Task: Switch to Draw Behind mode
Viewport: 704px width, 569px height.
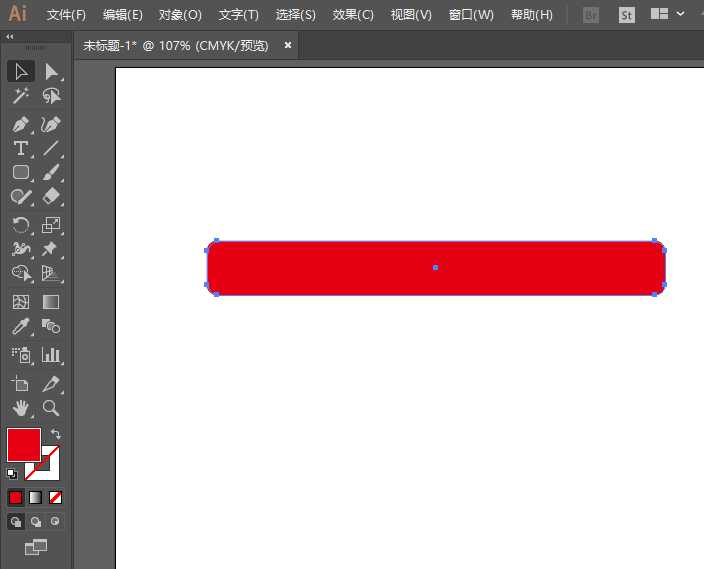Action: point(36,521)
